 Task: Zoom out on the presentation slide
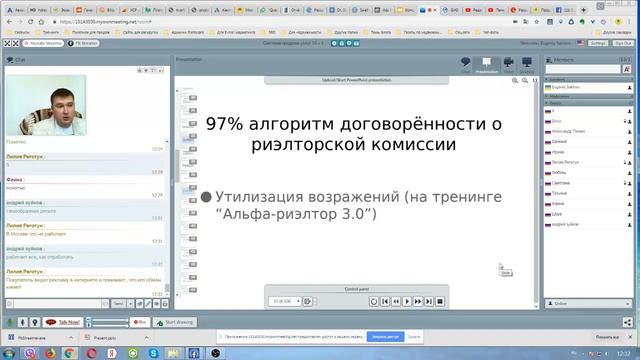525,81
